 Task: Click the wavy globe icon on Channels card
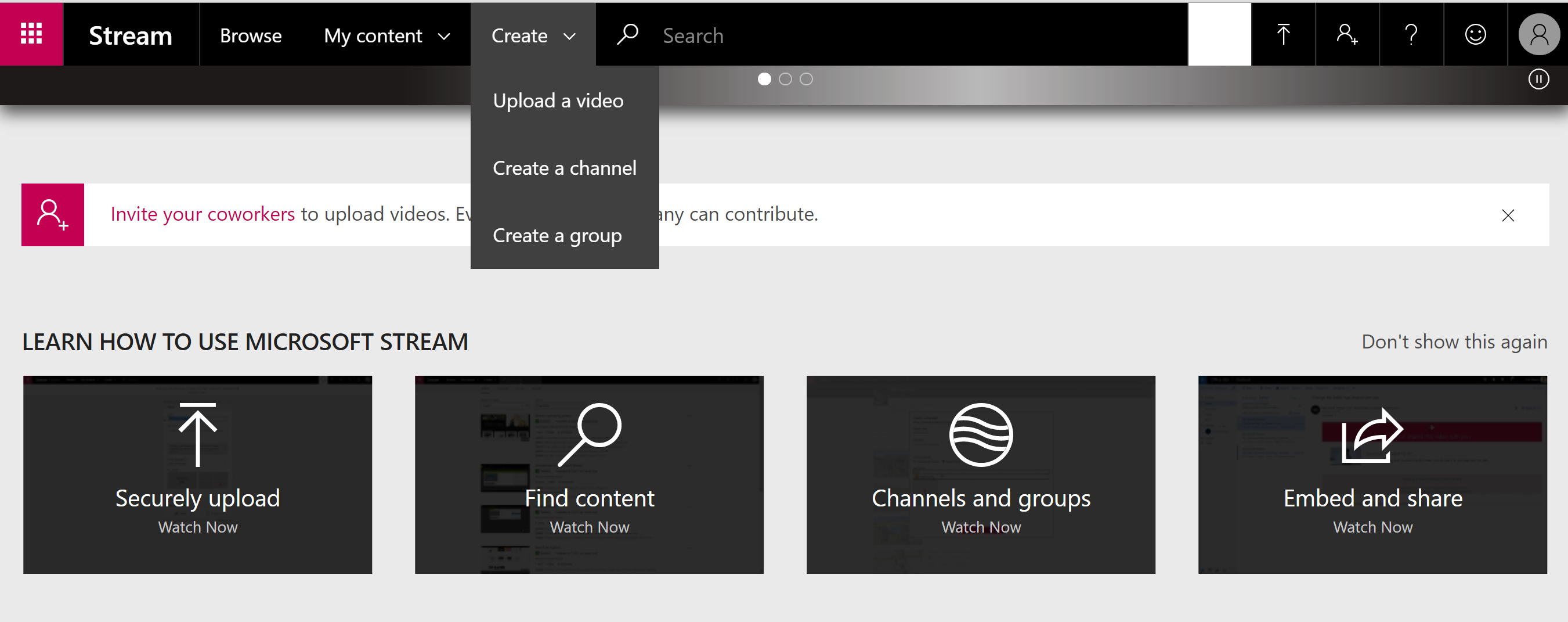click(x=981, y=435)
